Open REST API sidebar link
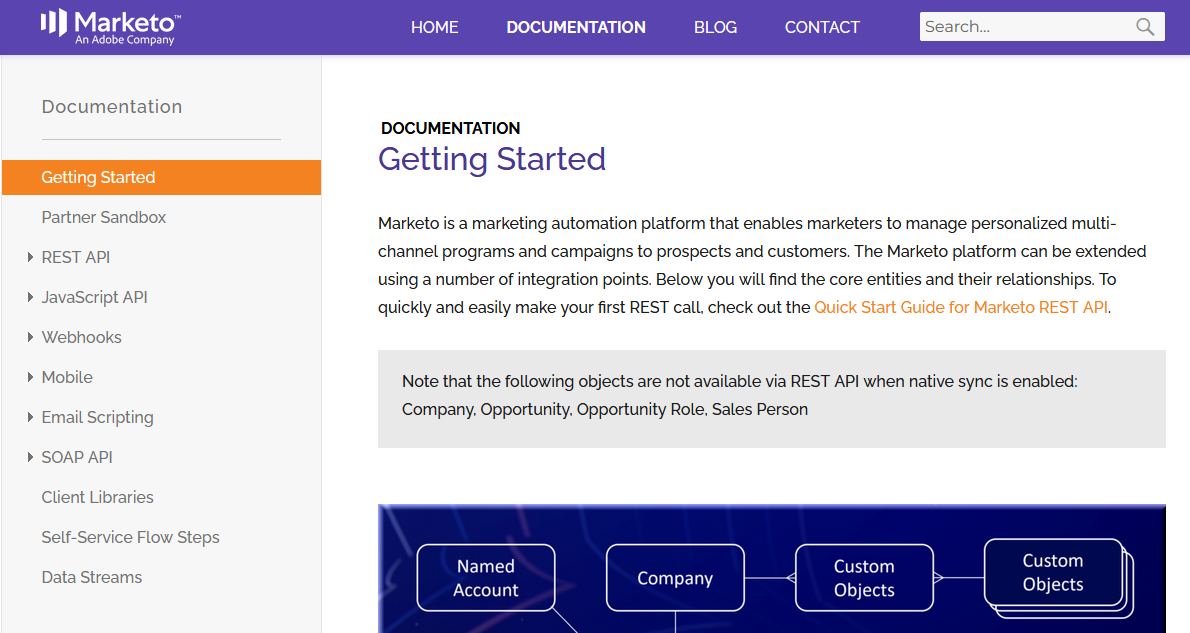The image size is (1190, 633). (x=76, y=257)
